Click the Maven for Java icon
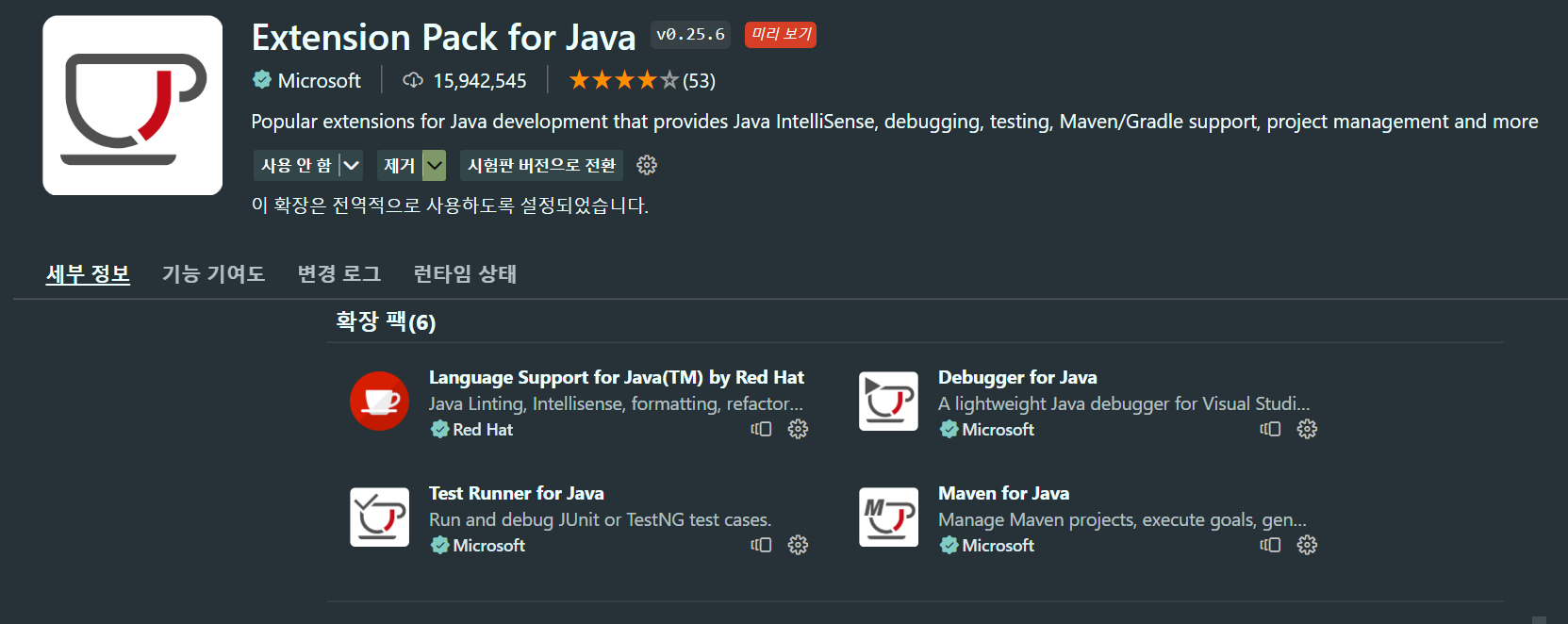Viewport: 1568px width, 624px height. [x=888, y=517]
